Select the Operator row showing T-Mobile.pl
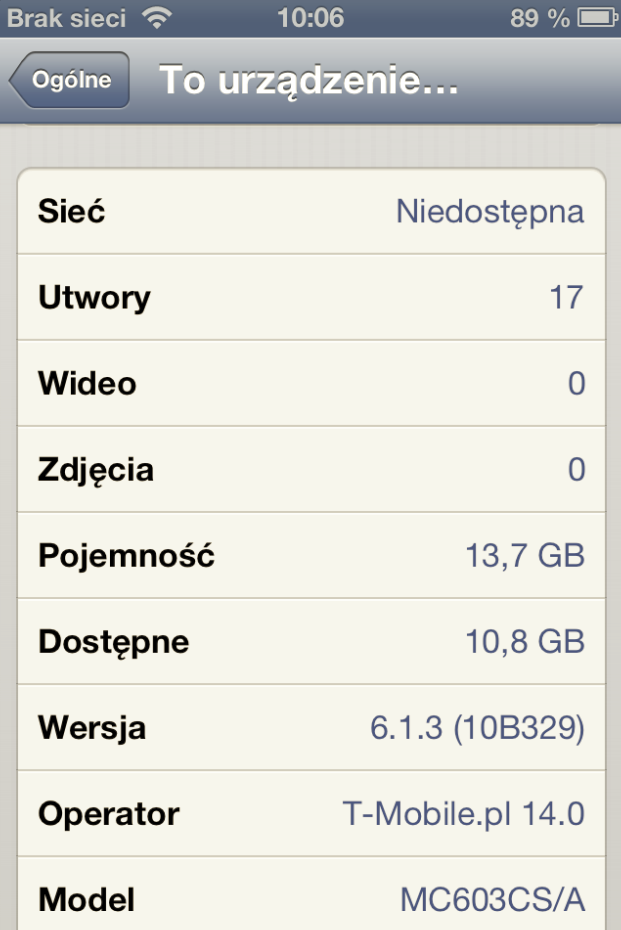 coord(310,814)
